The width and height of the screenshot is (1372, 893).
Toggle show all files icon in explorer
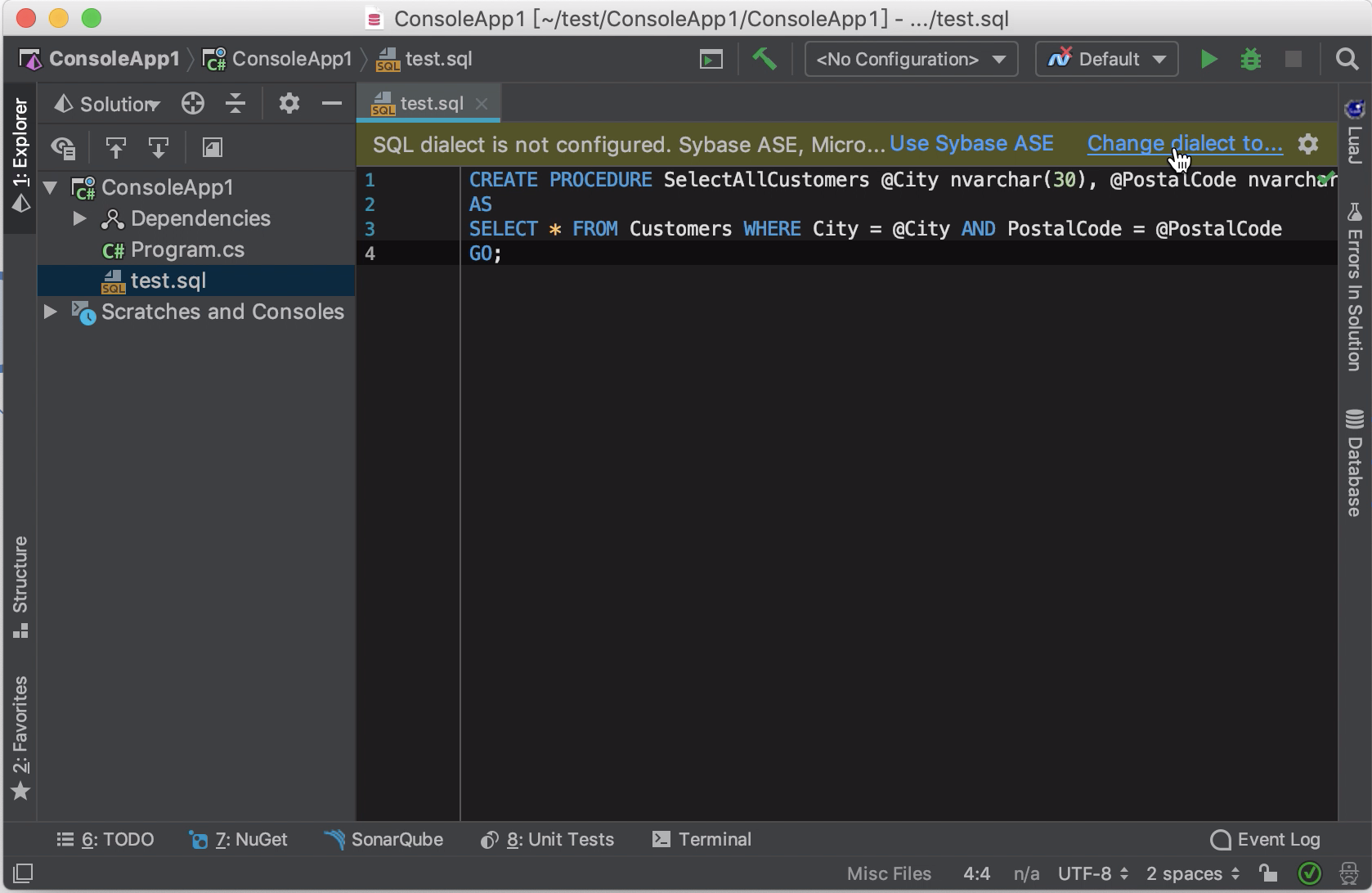click(x=63, y=147)
